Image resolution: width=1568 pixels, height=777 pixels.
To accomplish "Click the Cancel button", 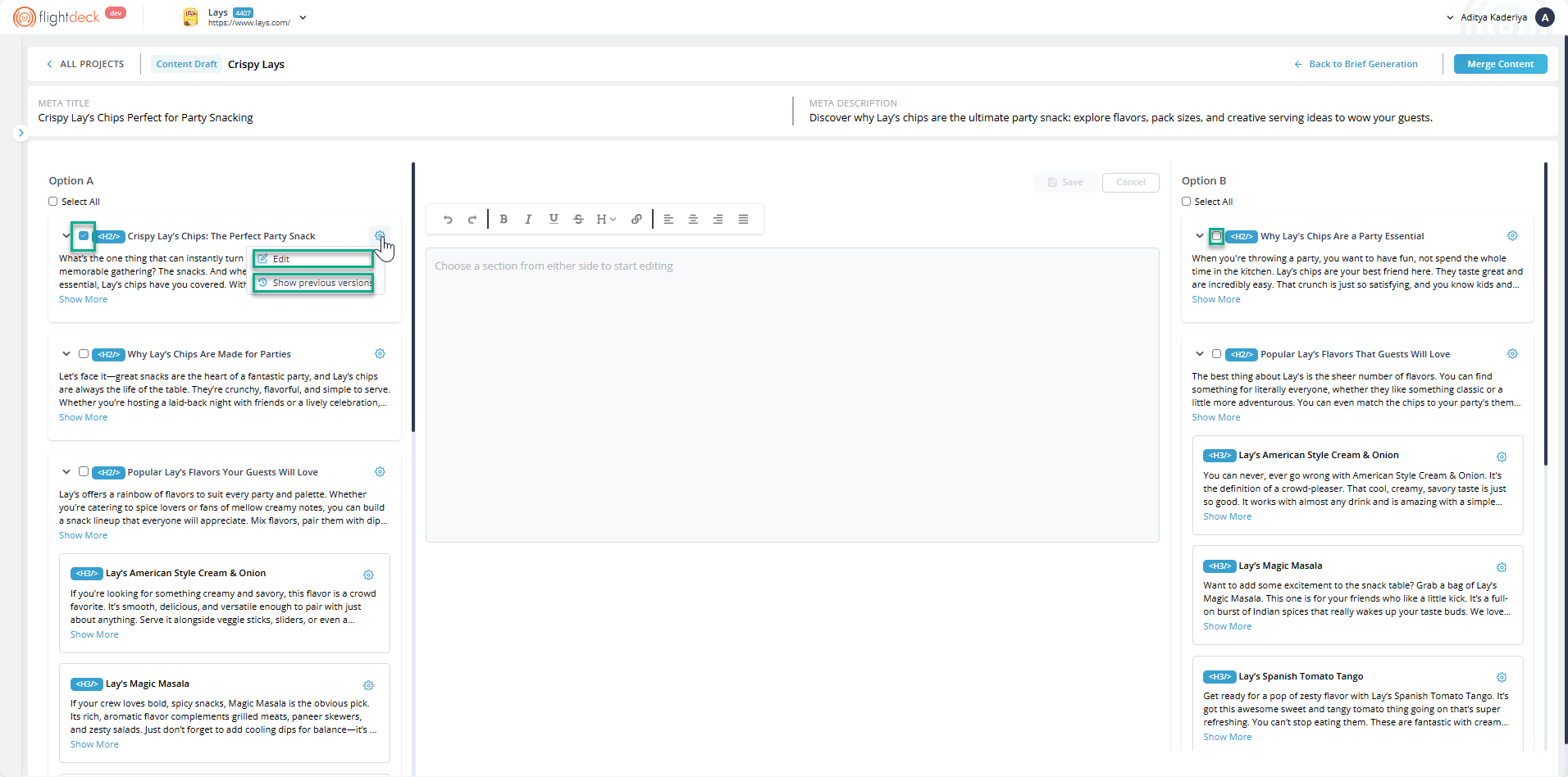I will [1130, 182].
